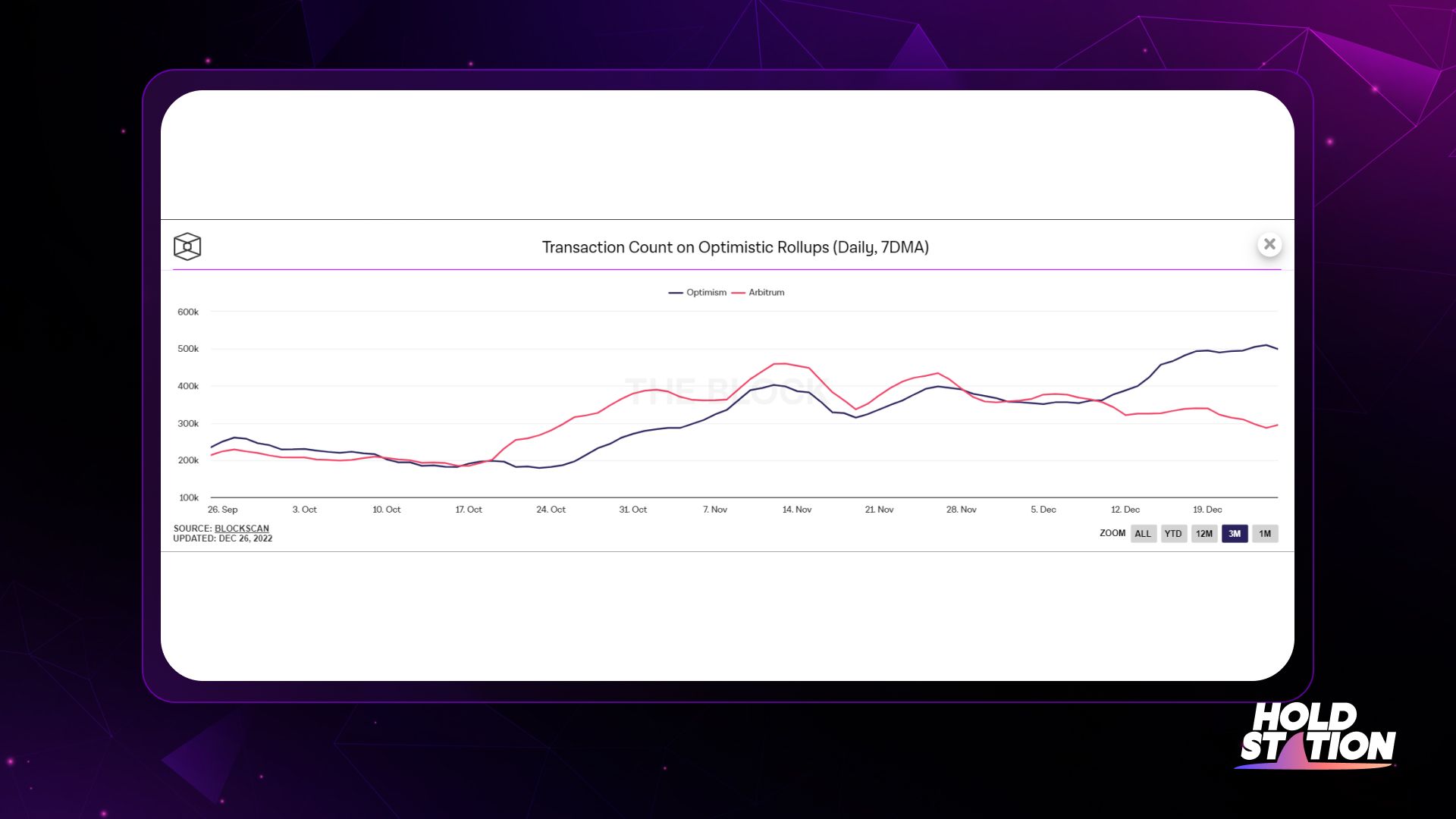Screen dimensions: 1456x819
Task: Click the '10. Oct' x-axis label
Action: (x=387, y=510)
